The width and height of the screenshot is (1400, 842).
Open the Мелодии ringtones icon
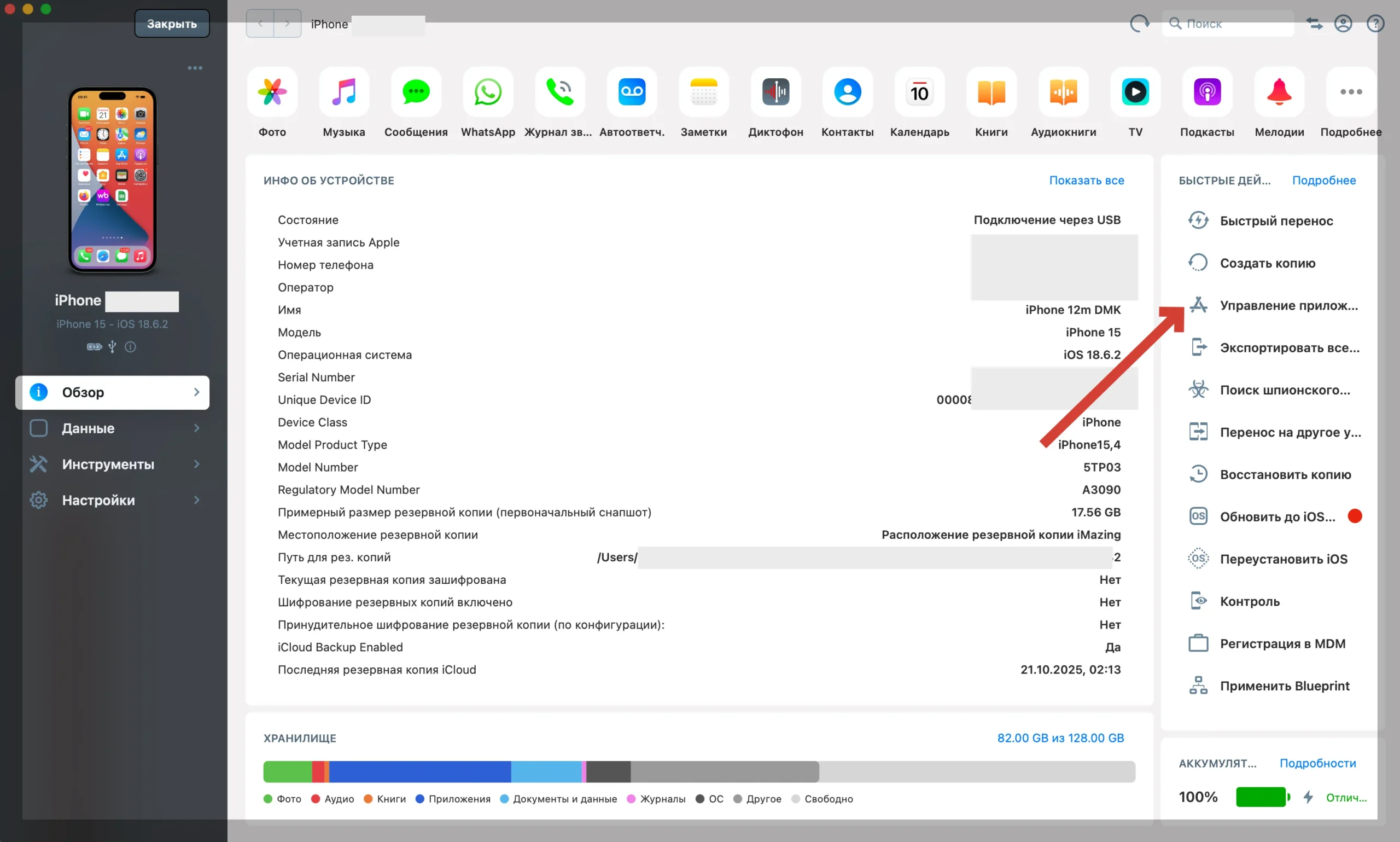(1280, 92)
